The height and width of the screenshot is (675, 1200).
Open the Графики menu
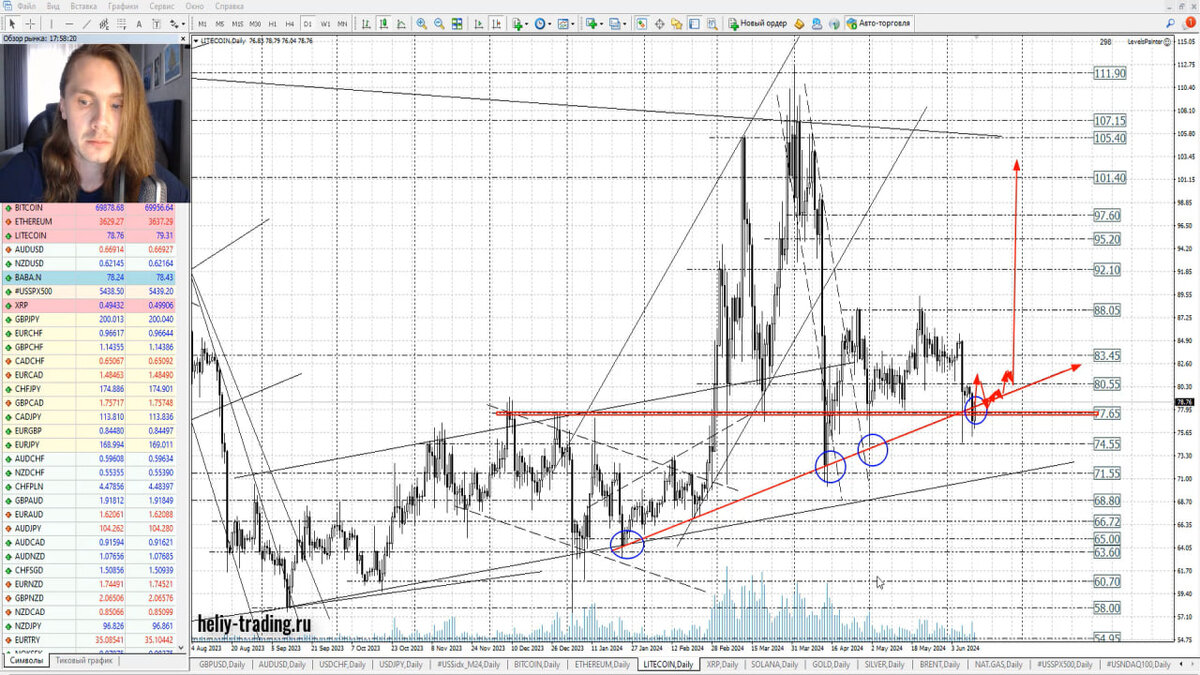[x=123, y=6]
